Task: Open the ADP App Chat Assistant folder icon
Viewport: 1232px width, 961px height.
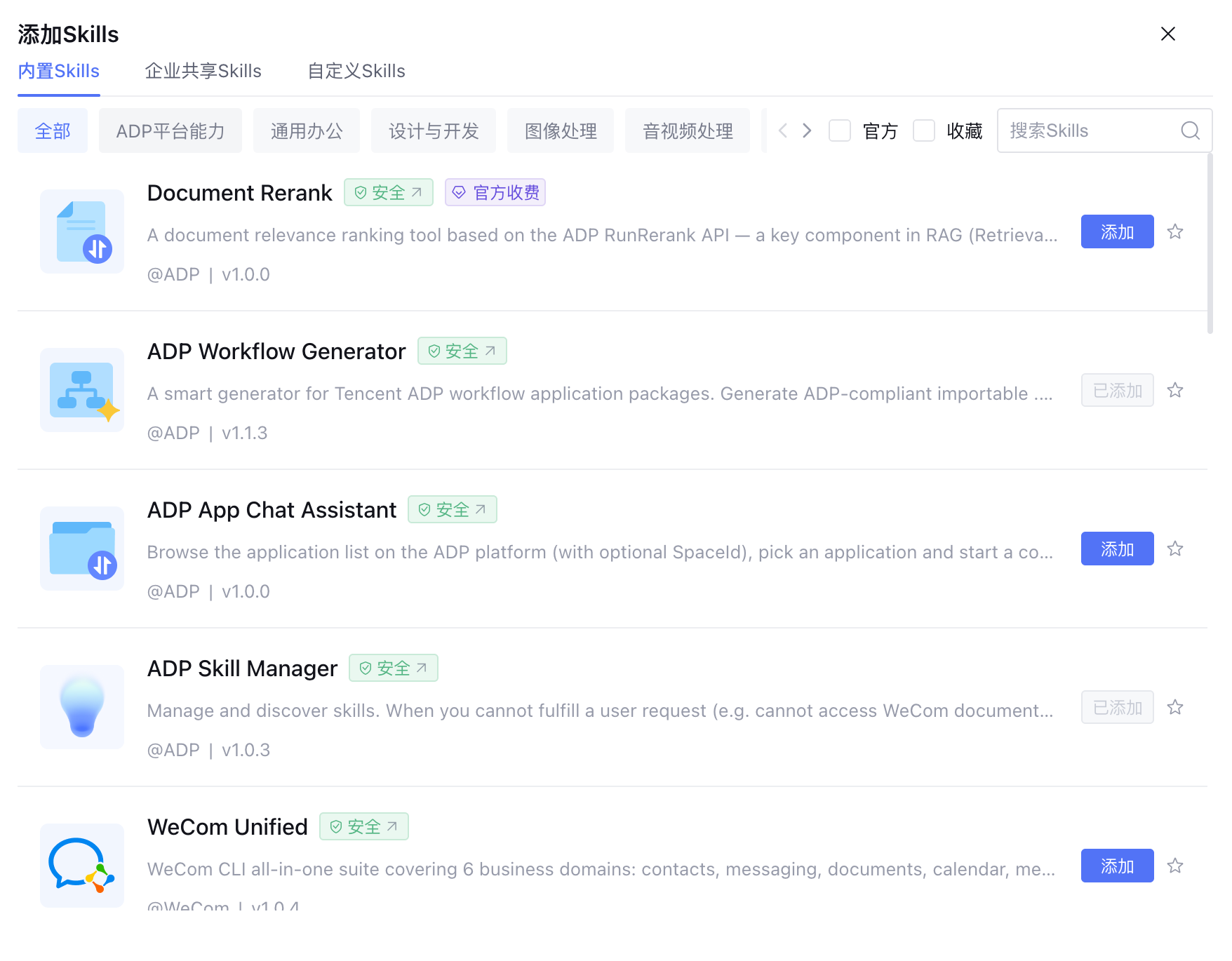Action: pos(82,549)
